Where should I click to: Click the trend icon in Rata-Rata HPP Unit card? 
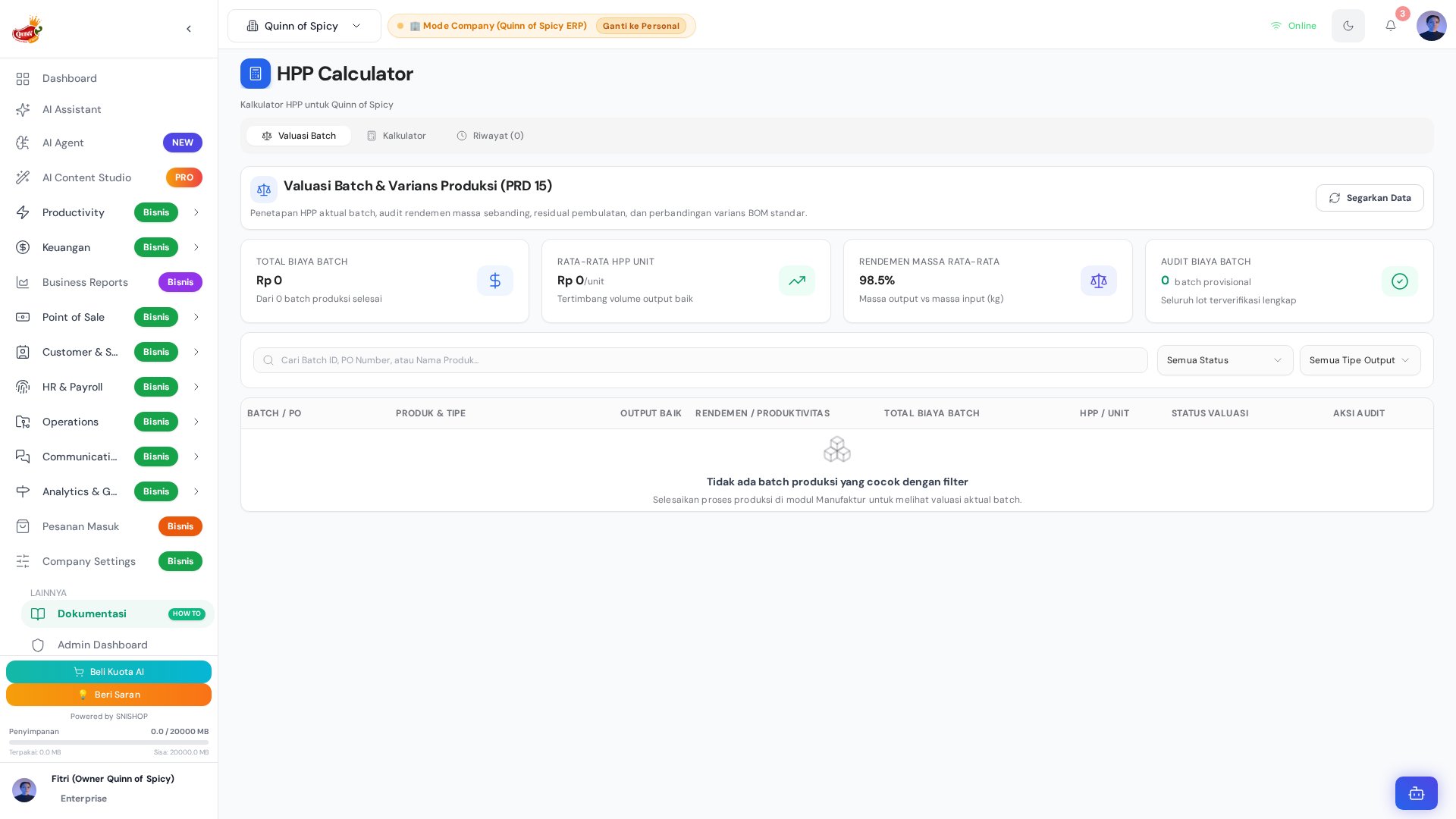click(797, 281)
